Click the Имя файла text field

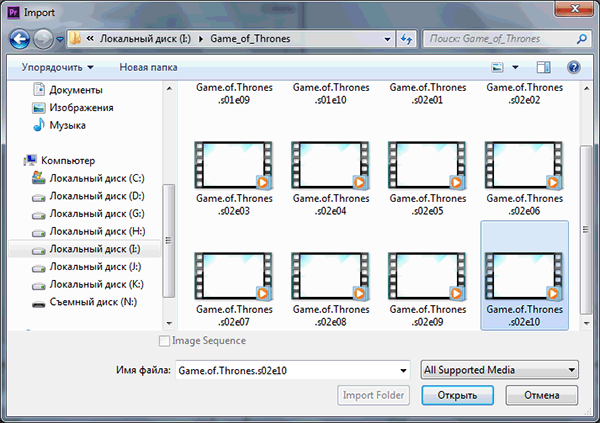[x=292, y=370]
